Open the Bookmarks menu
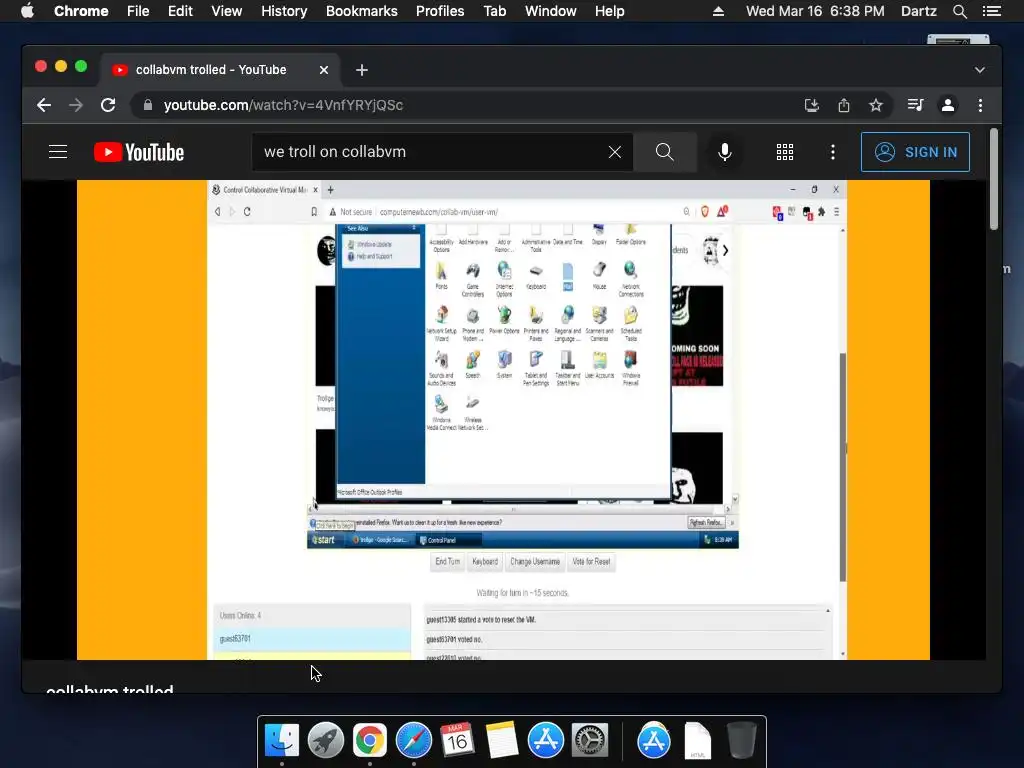Image resolution: width=1024 pixels, height=768 pixels. pos(362,11)
